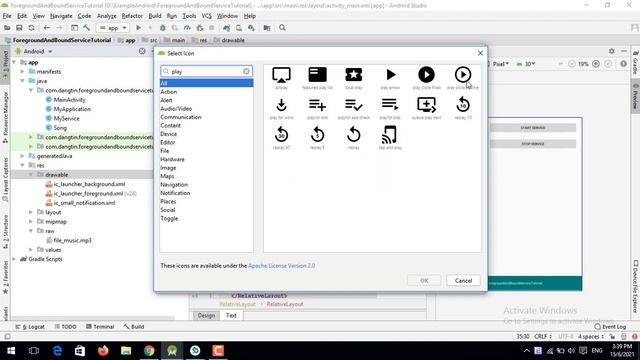This screenshot has height=360, width=640.
Task: Select the play circle filled icon
Action: (426, 75)
